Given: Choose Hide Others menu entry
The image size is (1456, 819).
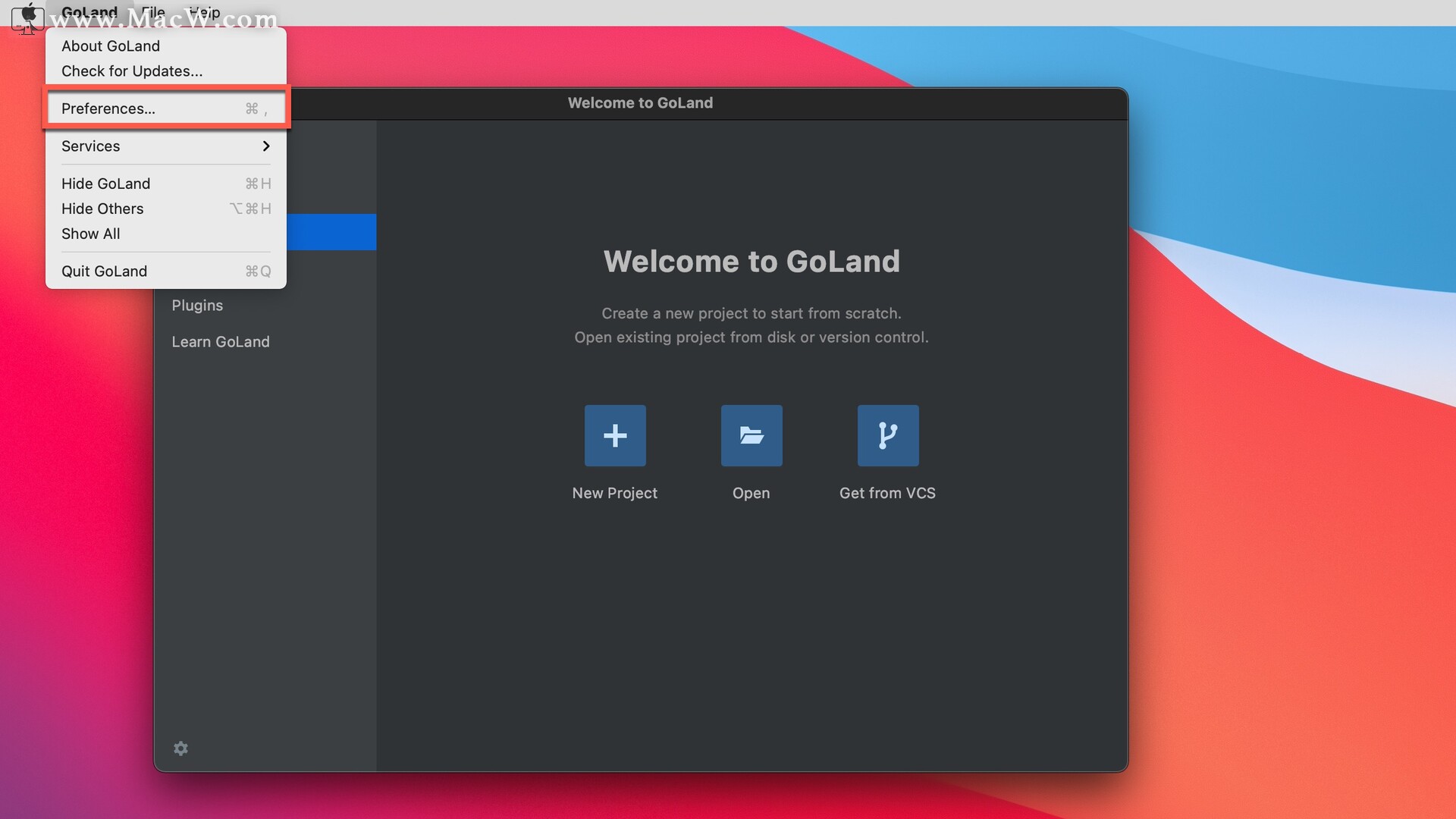Looking at the screenshot, I should pos(166,209).
